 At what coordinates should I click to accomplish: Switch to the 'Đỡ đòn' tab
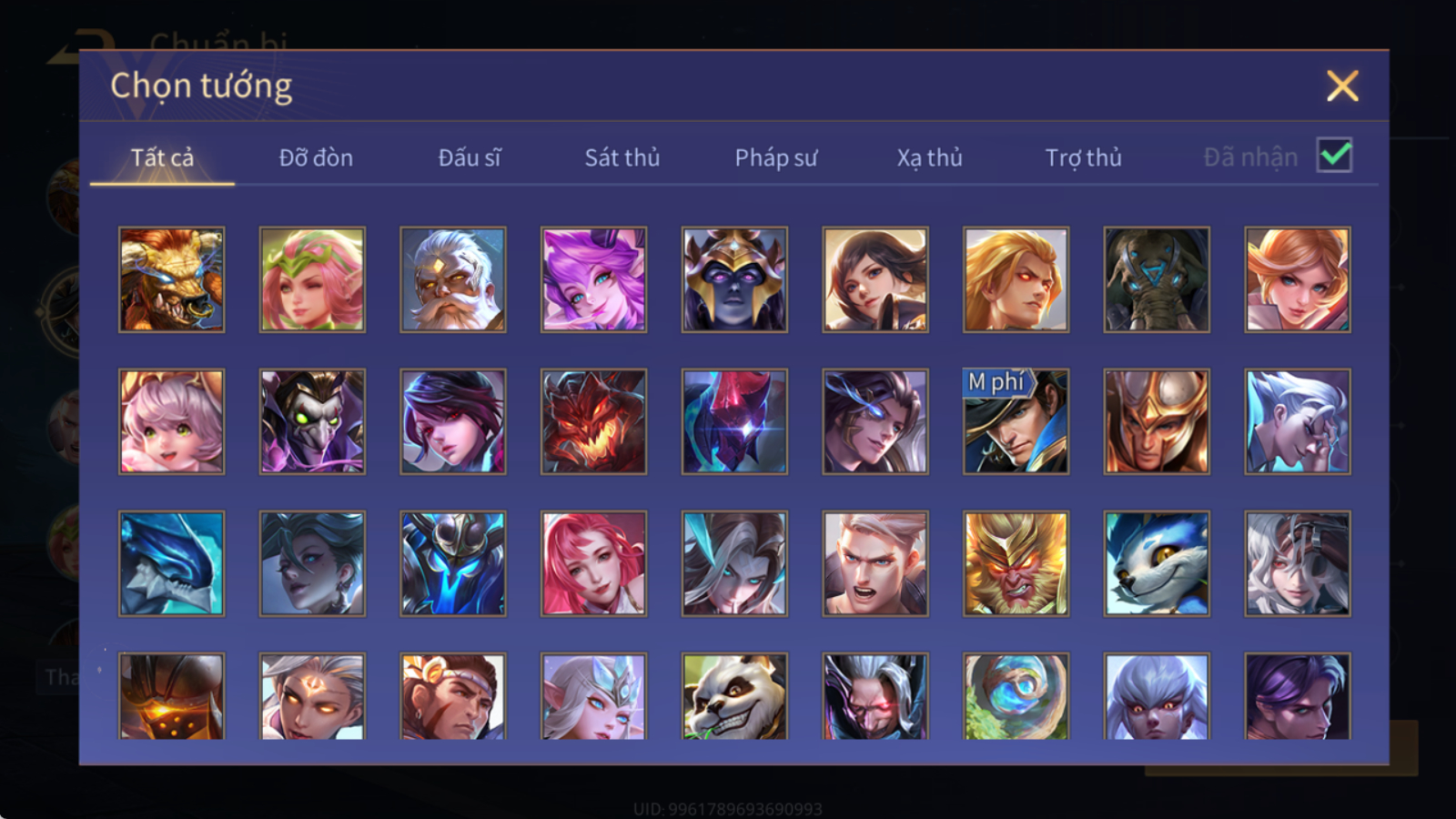pyautogui.click(x=316, y=157)
